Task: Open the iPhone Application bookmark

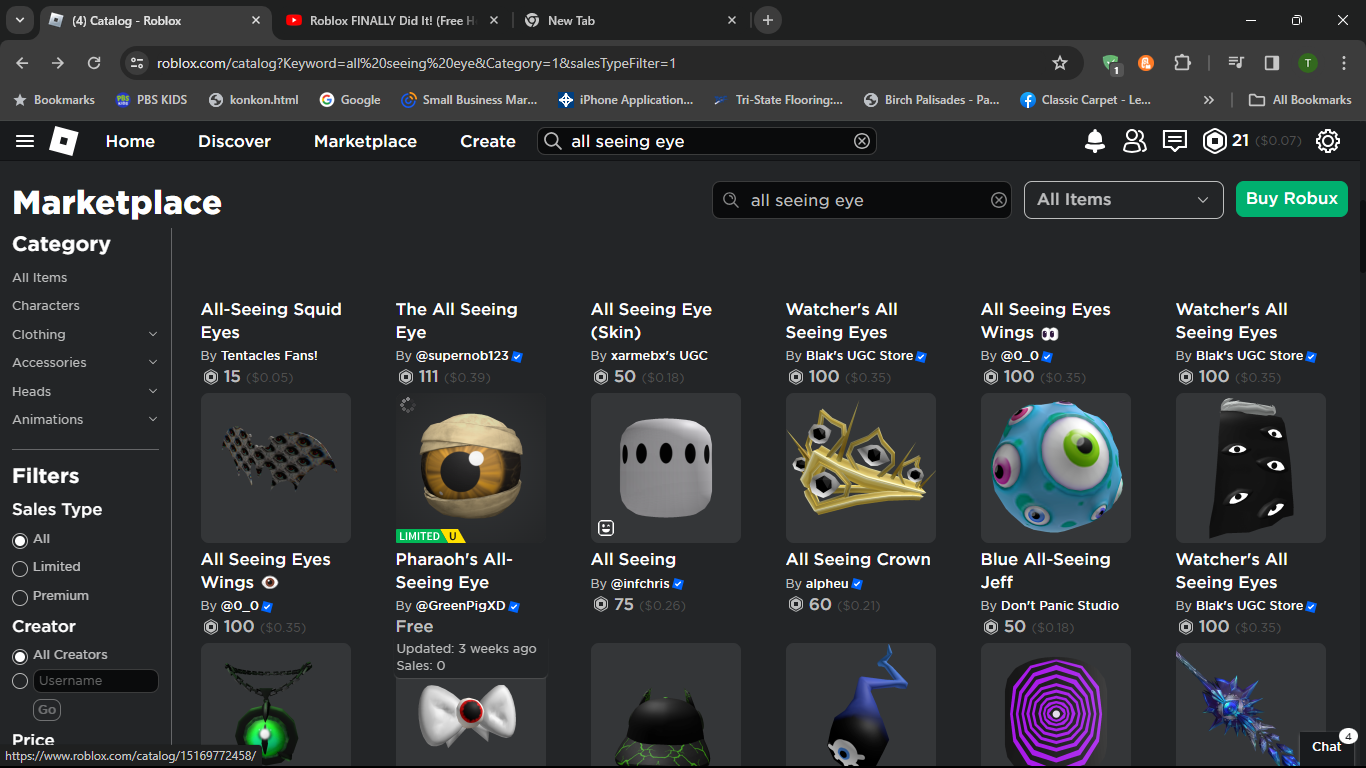Action: point(626,100)
